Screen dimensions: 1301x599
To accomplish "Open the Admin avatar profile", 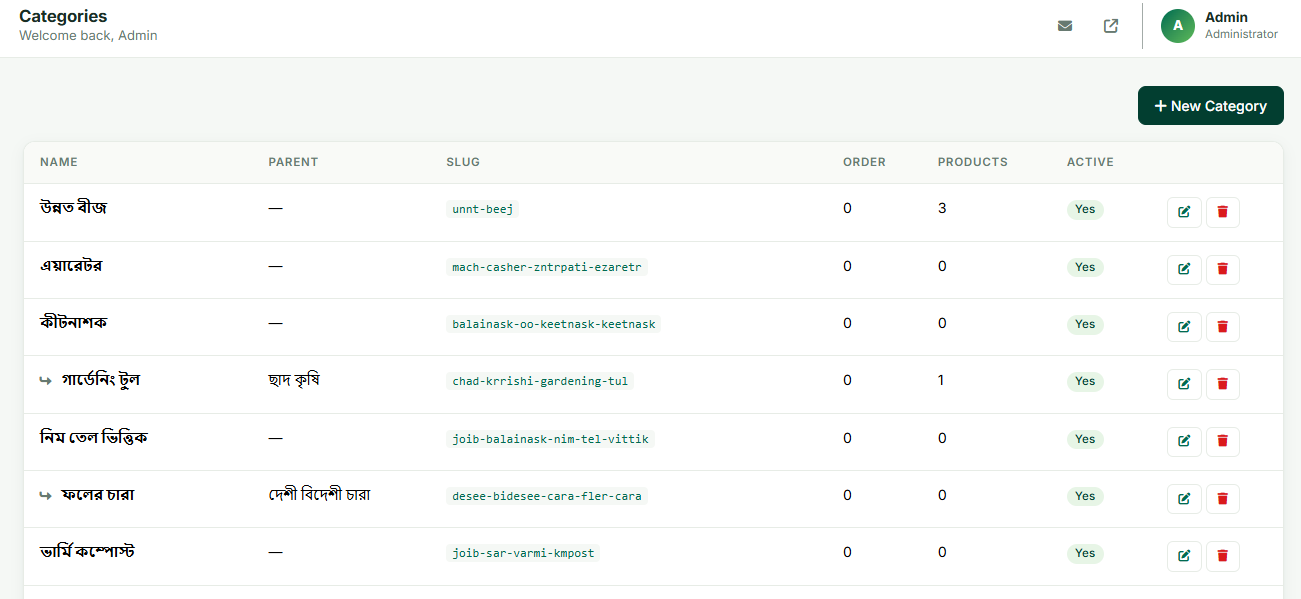I will [1178, 26].
